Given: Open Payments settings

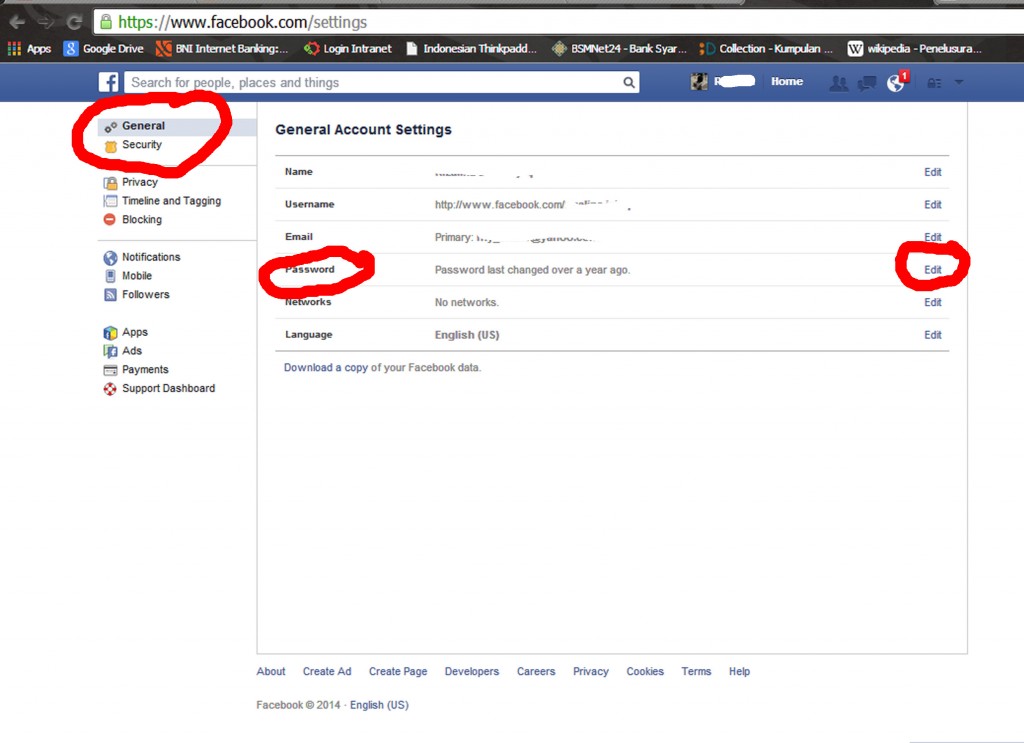Looking at the screenshot, I should click(145, 370).
